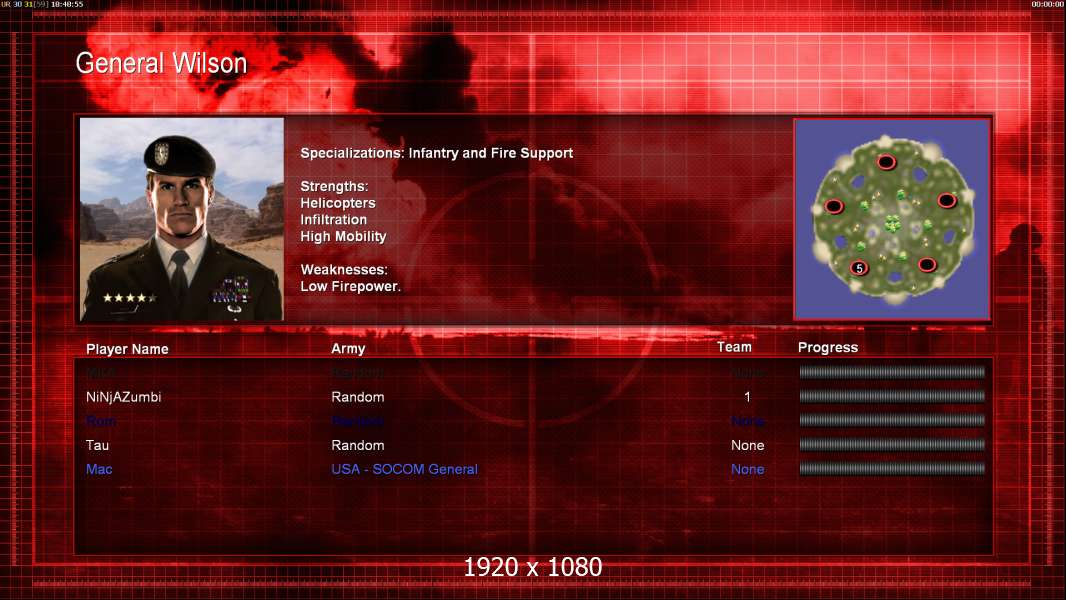Click Tau's loading progress bar
This screenshot has height=600, width=1066.
point(892,444)
